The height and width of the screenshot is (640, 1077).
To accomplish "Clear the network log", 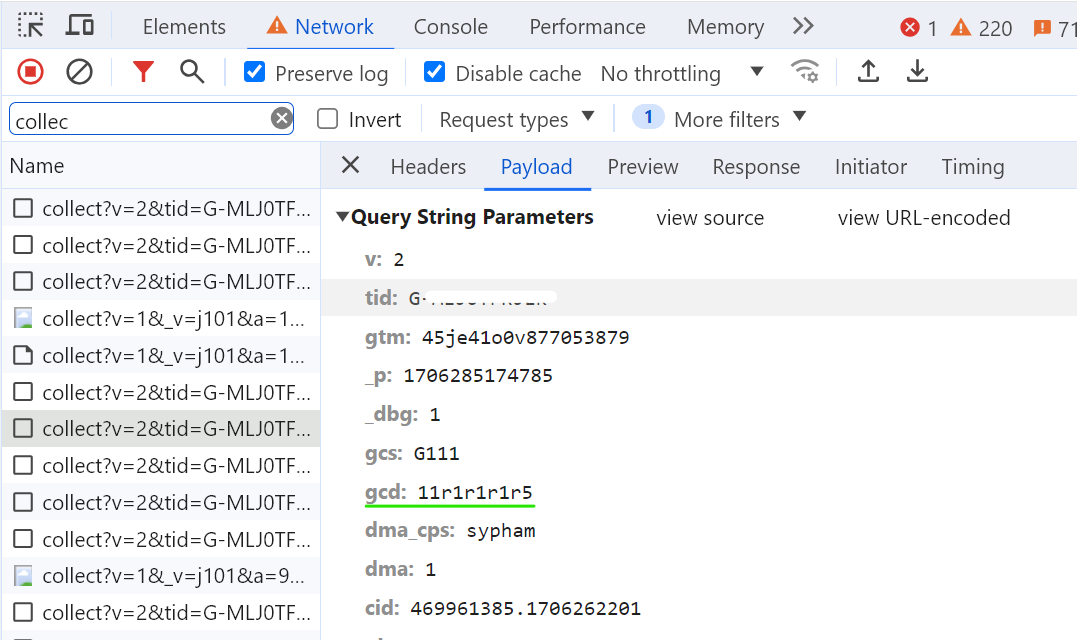I will click(x=79, y=72).
